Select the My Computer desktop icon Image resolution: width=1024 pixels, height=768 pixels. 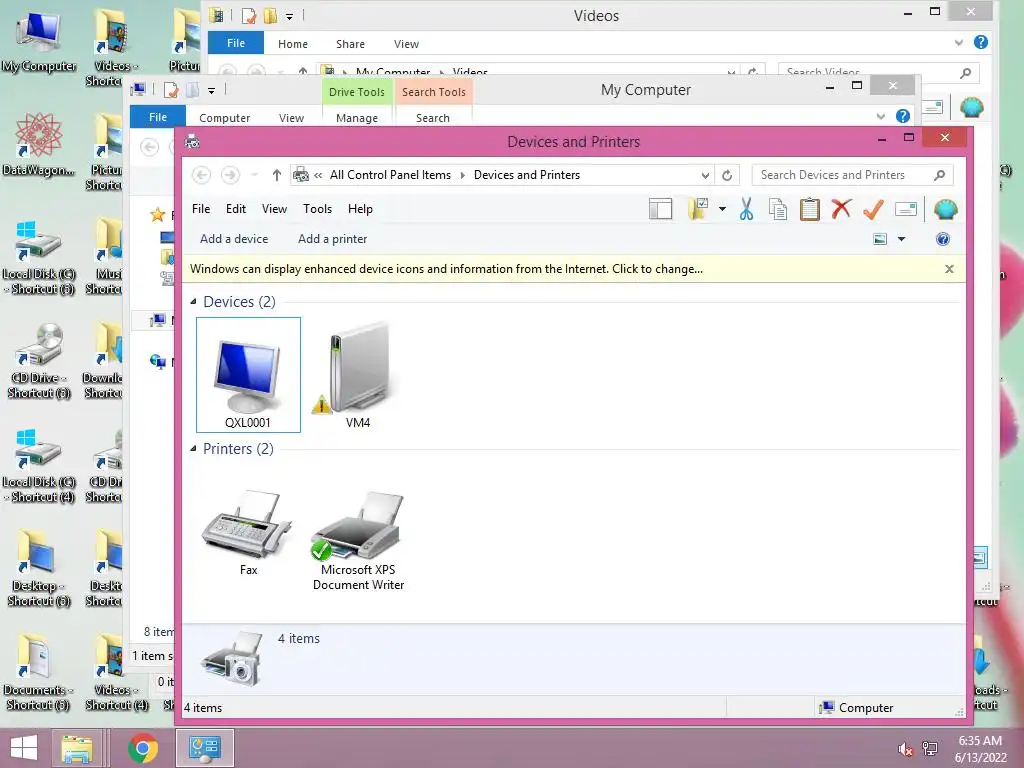(39, 42)
